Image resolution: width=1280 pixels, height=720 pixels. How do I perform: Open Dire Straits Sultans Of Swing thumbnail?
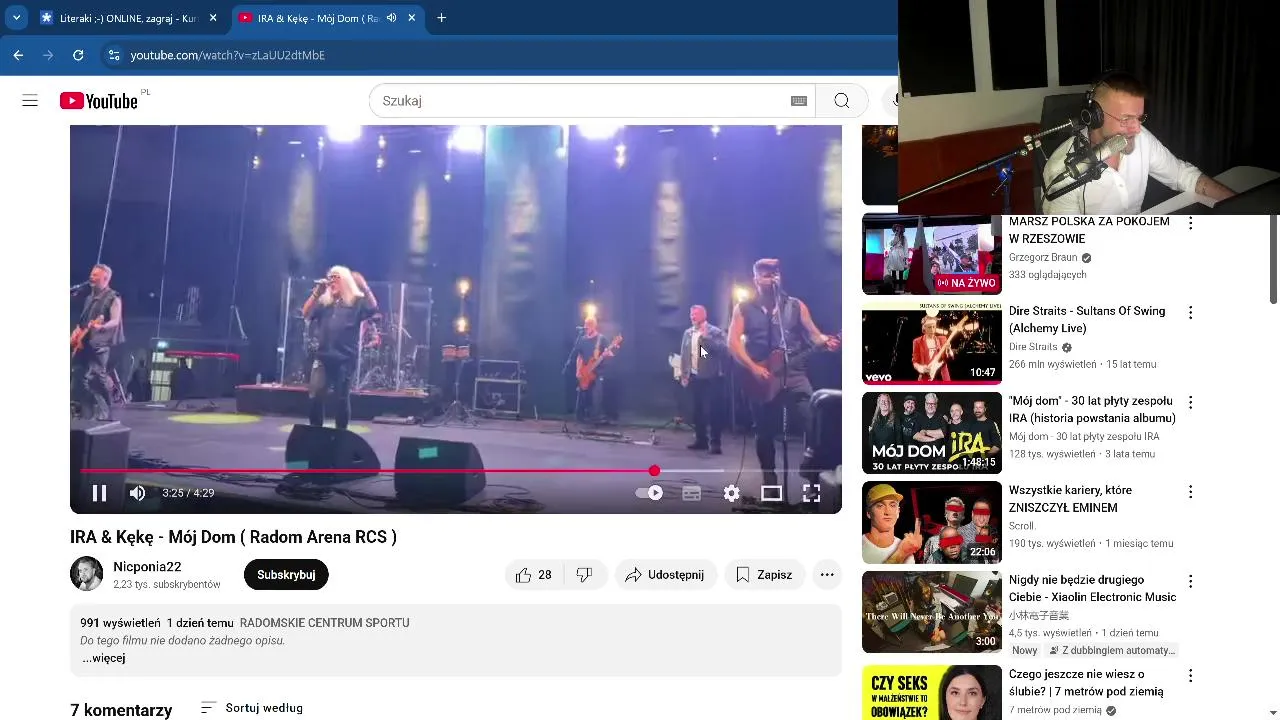coord(932,344)
